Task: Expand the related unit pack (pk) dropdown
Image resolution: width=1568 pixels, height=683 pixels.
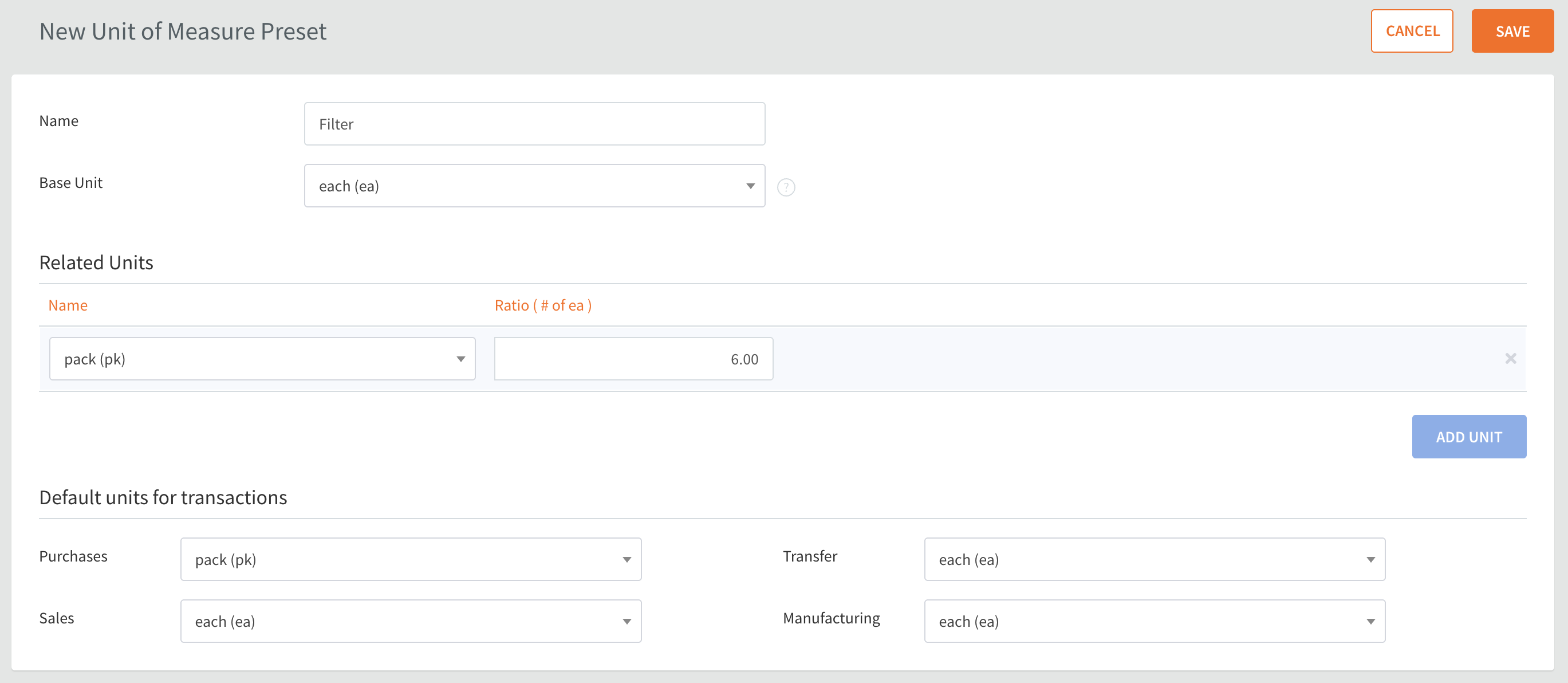Action: (x=262, y=359)
